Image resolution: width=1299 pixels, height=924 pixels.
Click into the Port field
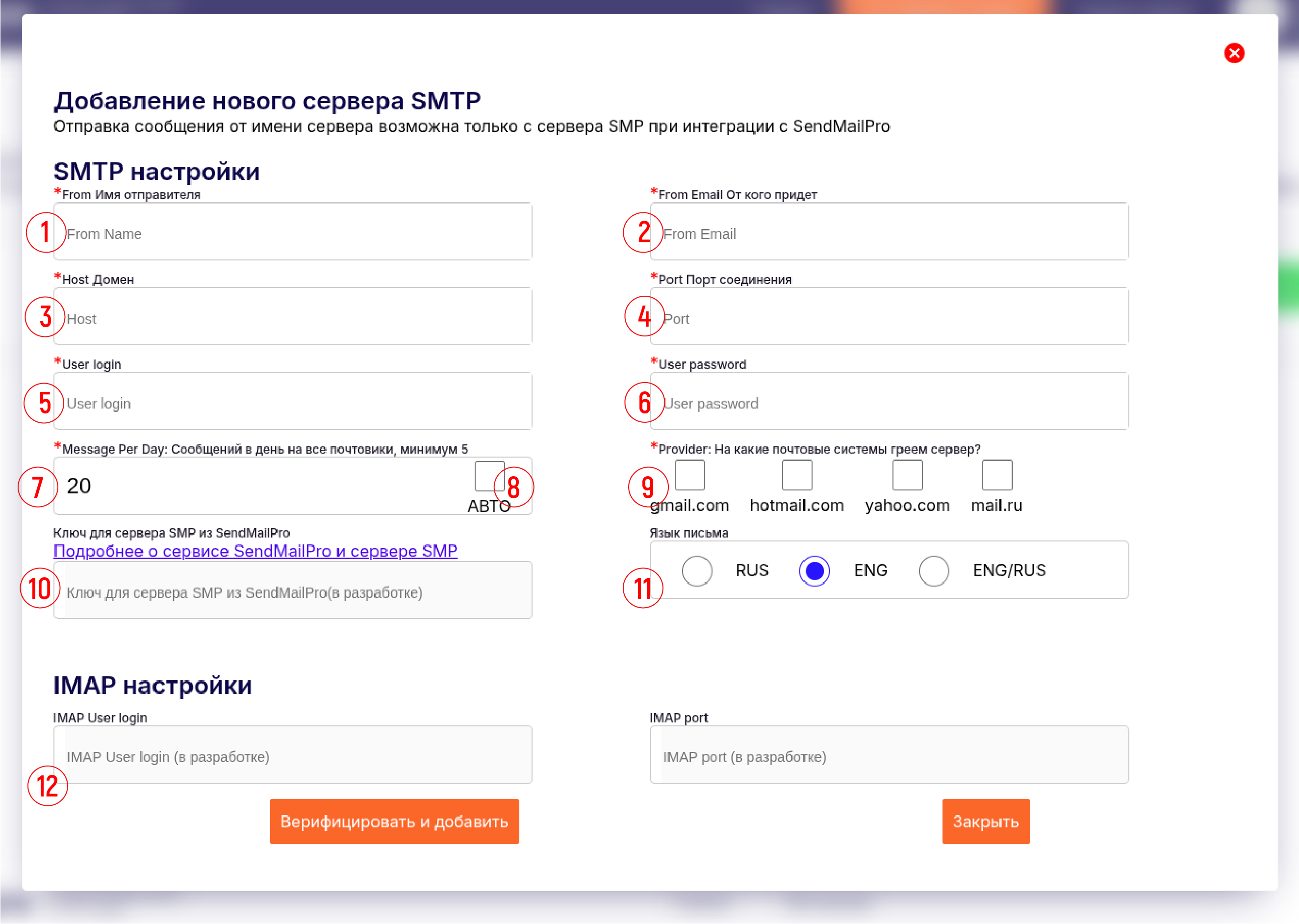[889, 316]
